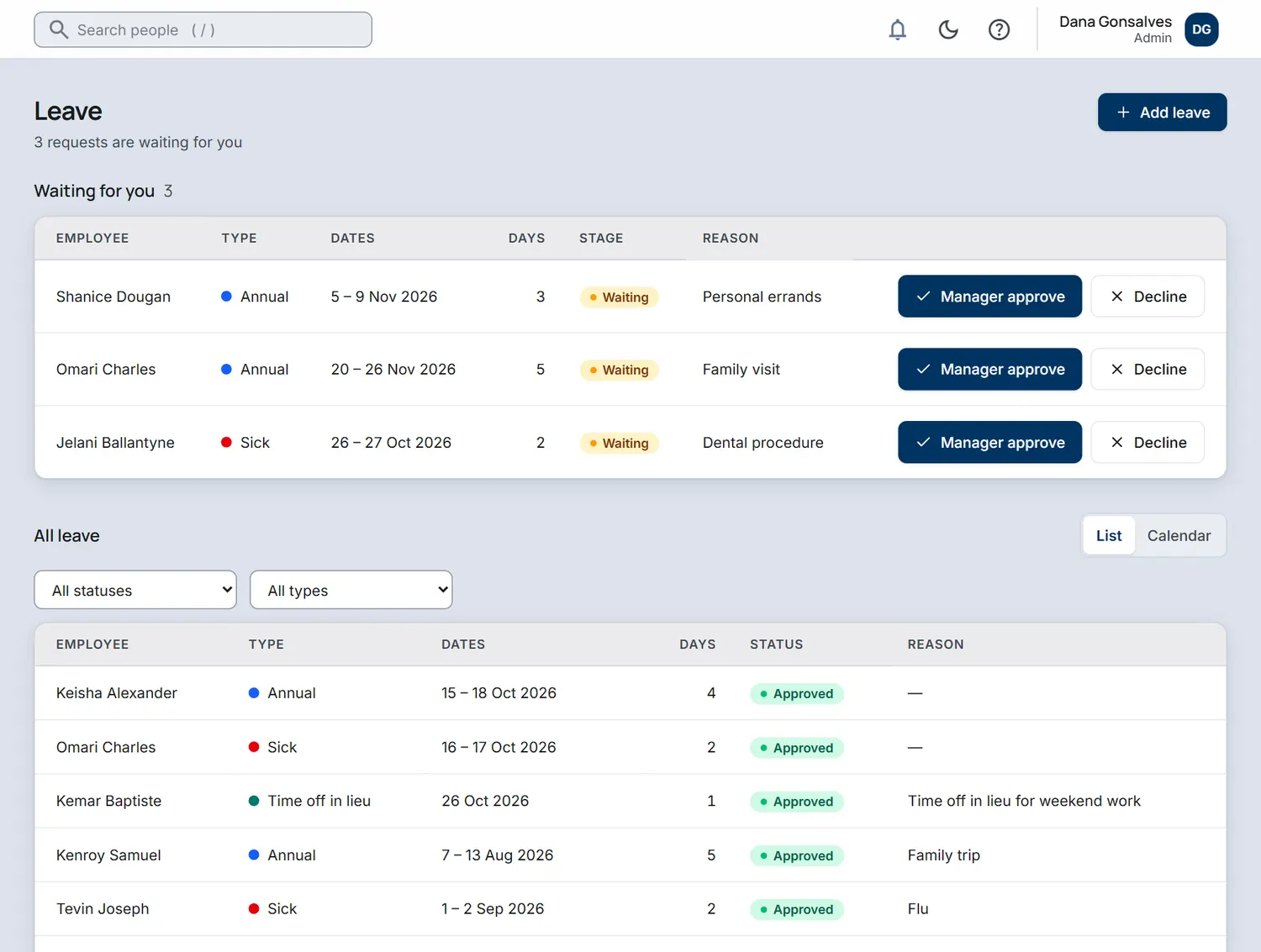Click the STATUS column header in All leave
The width and height of the screenshot is (1261, 952).
[777, 644]
